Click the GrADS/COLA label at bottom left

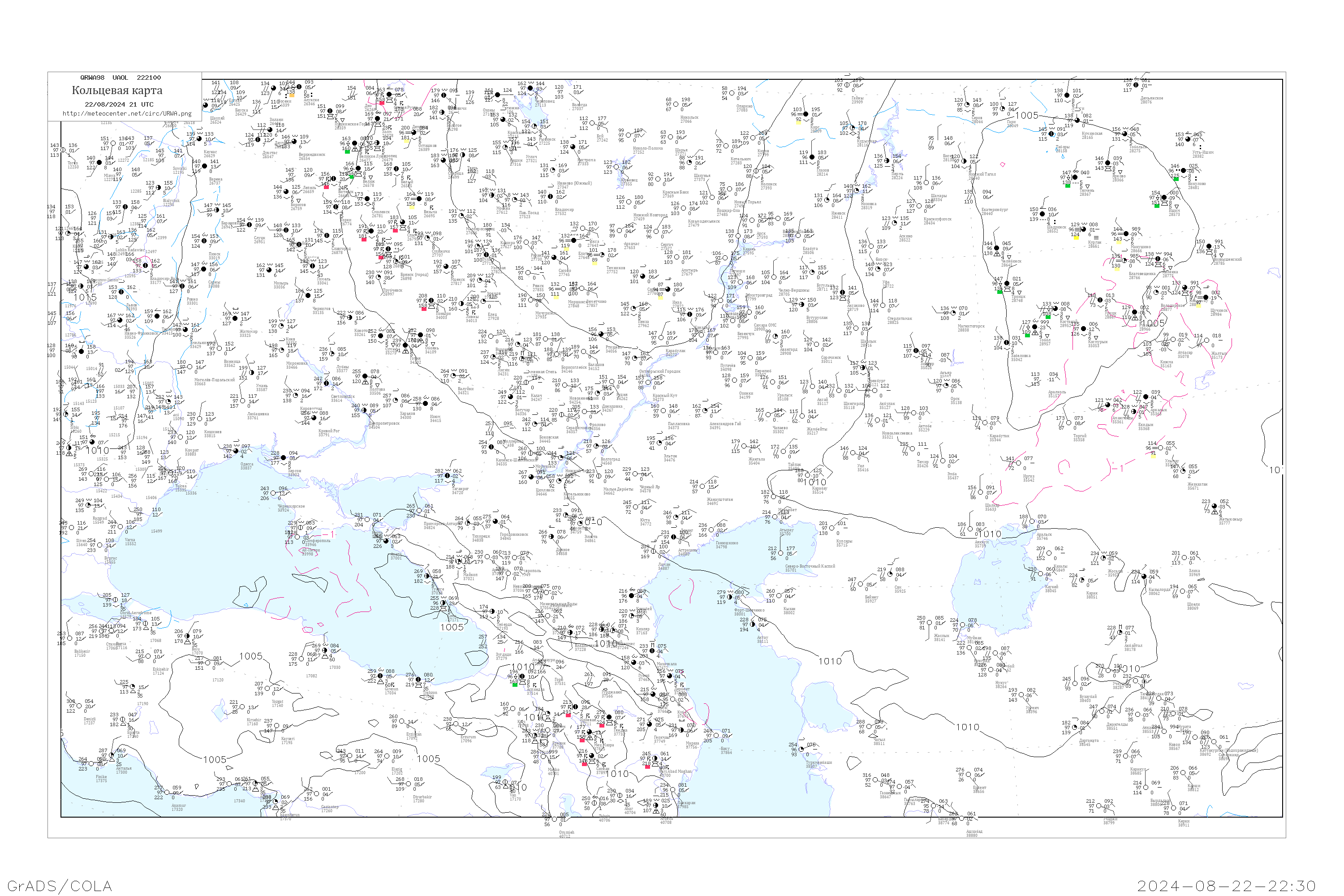(x=60, y=886)
